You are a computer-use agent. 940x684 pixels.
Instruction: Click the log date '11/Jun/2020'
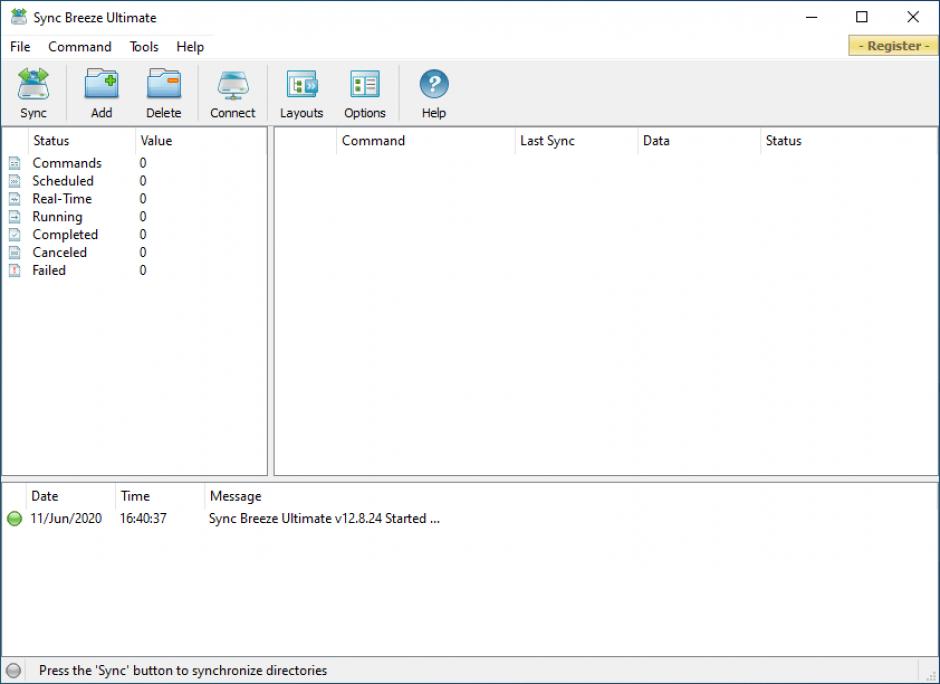(x=66, y=519)
